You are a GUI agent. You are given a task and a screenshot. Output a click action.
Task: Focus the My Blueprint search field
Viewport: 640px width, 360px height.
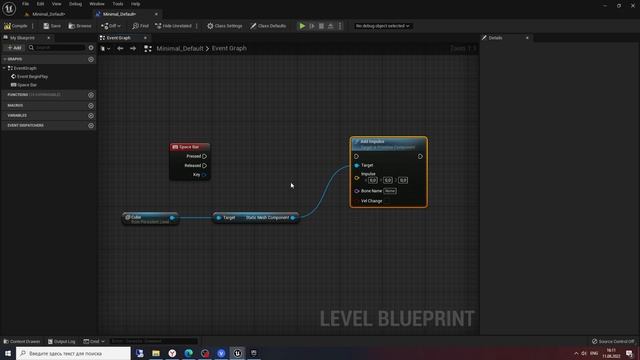57,48
